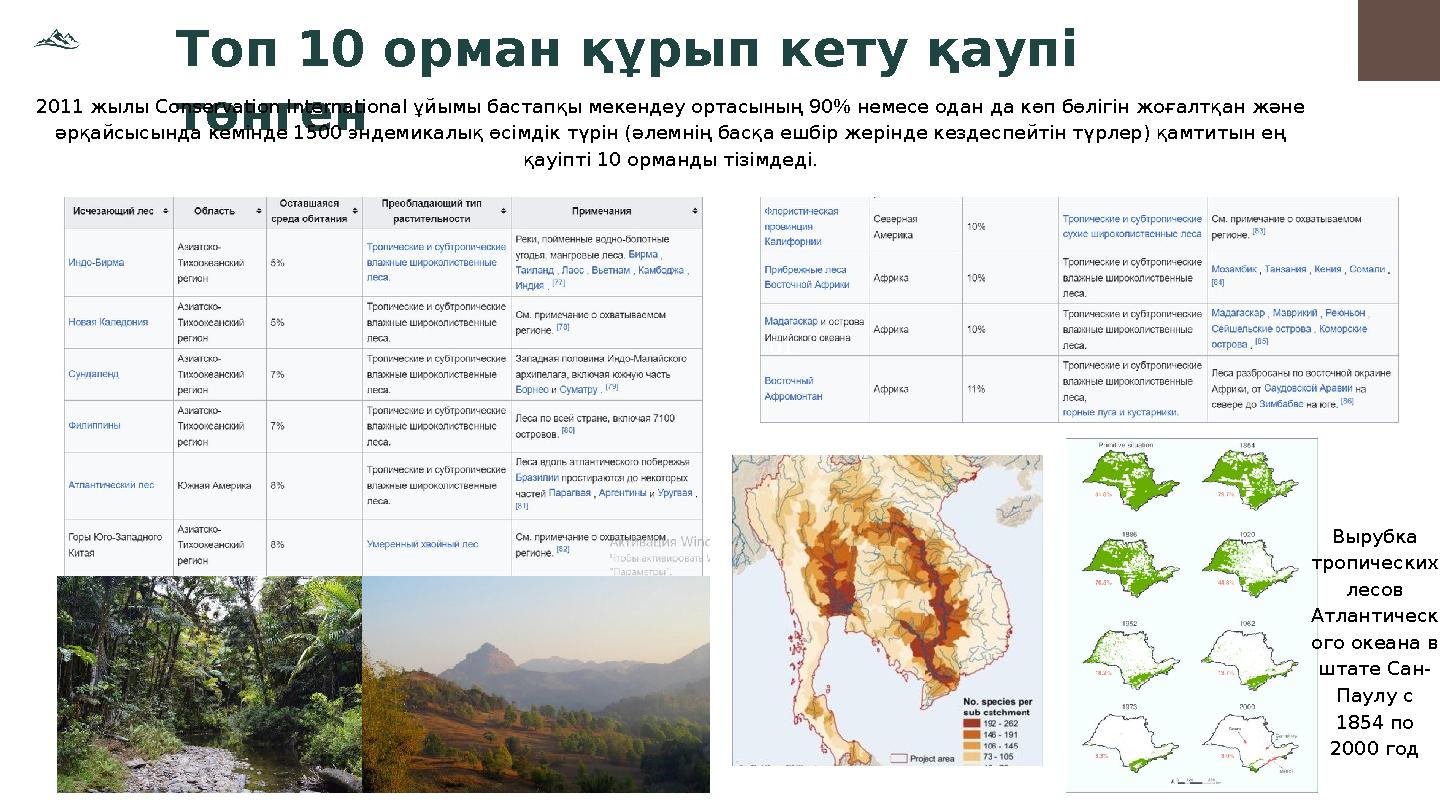Open the Мадагаскар link in first column
The height and width of the screenshot is (810, 1440).
791,322
